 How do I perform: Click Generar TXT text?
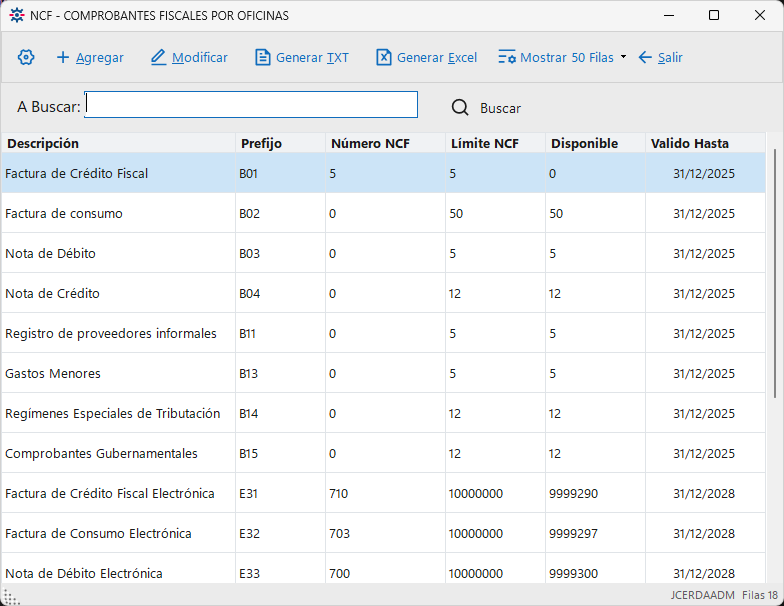312,58
